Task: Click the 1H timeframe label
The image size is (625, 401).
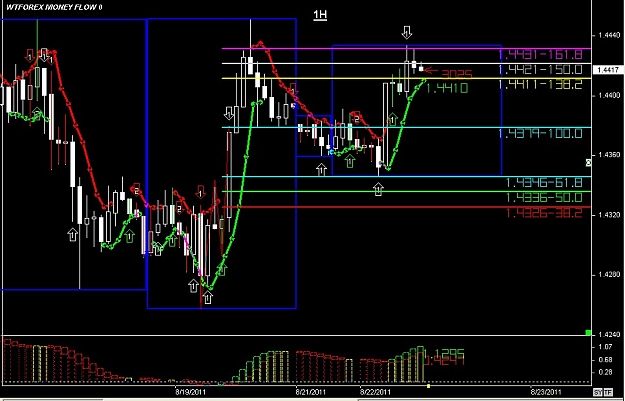Action: point(320,15)
